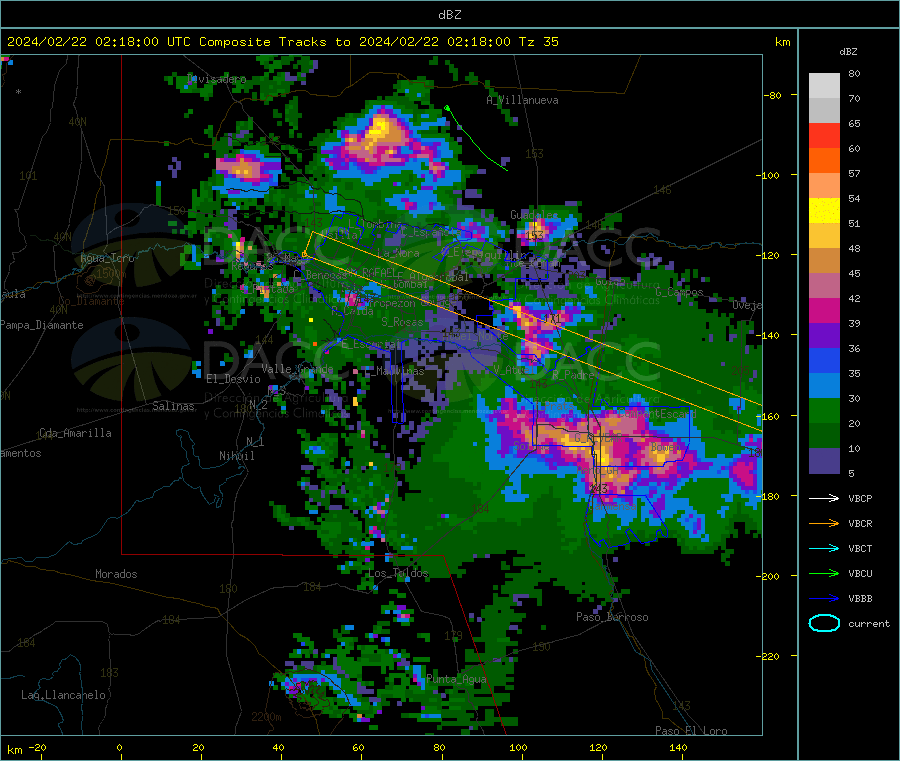Screen dimensions: 900x761
Task: Click the 'G_Campos' map label
Action: tap(679, 292)
